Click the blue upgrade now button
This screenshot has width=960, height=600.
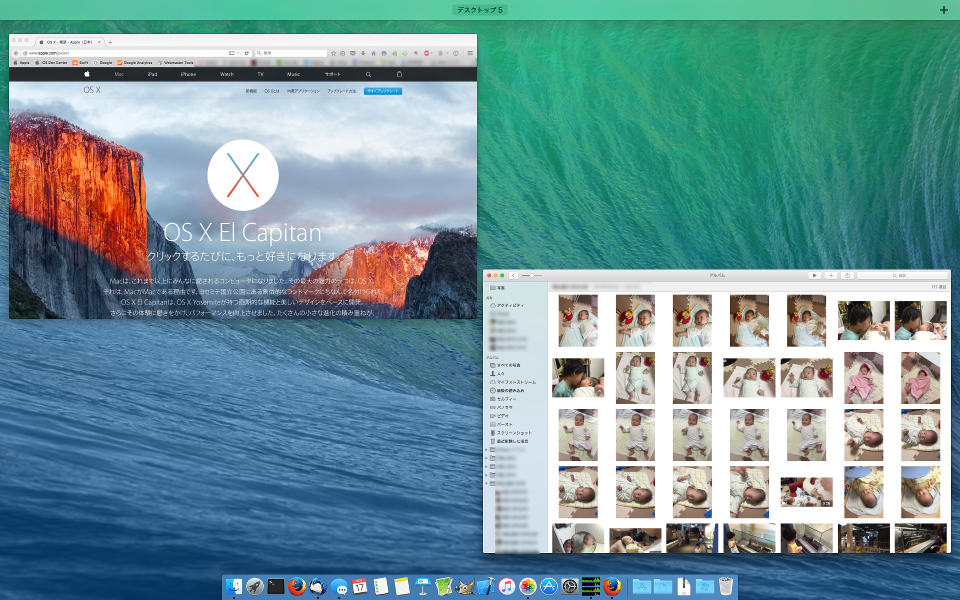click(x=383, y=91)
